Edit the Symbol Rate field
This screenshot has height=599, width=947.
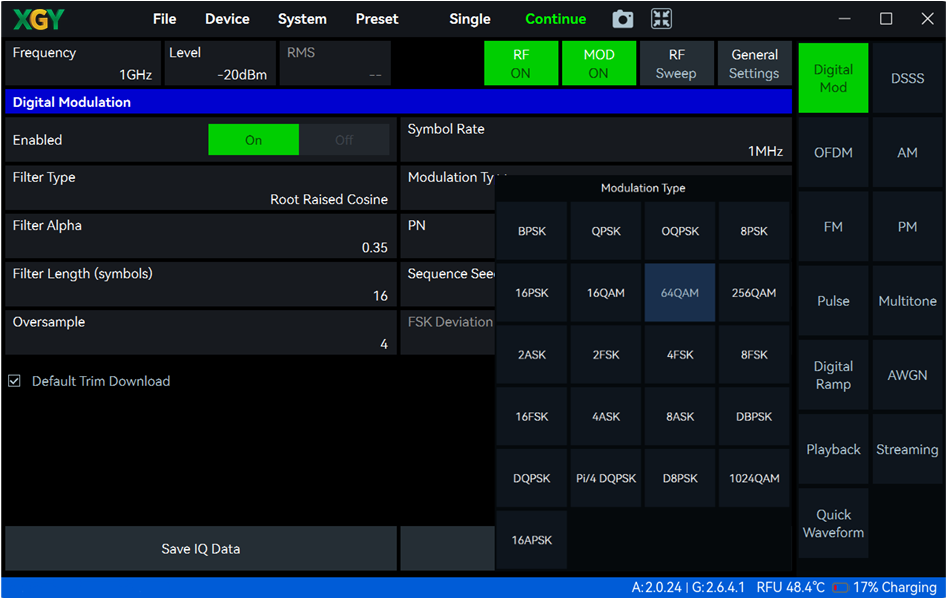(x=595, y=139)
